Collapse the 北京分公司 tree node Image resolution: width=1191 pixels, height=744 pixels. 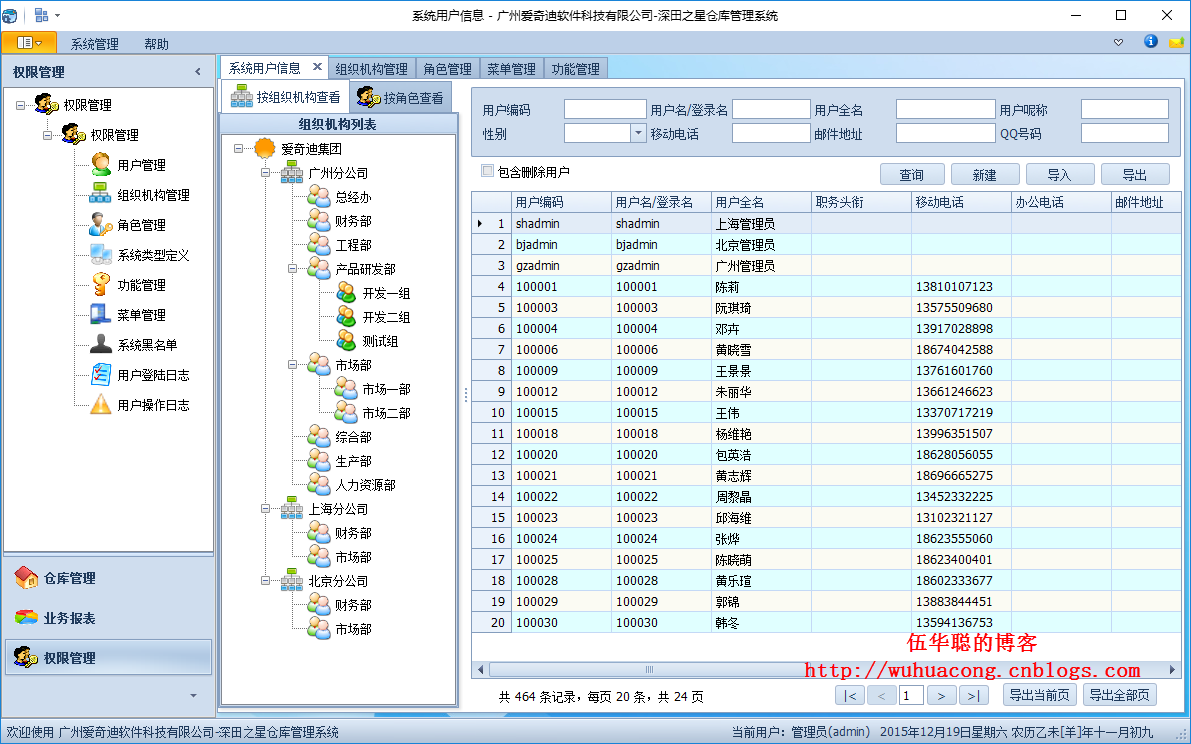pyautogui.click(x=266, y=581)
